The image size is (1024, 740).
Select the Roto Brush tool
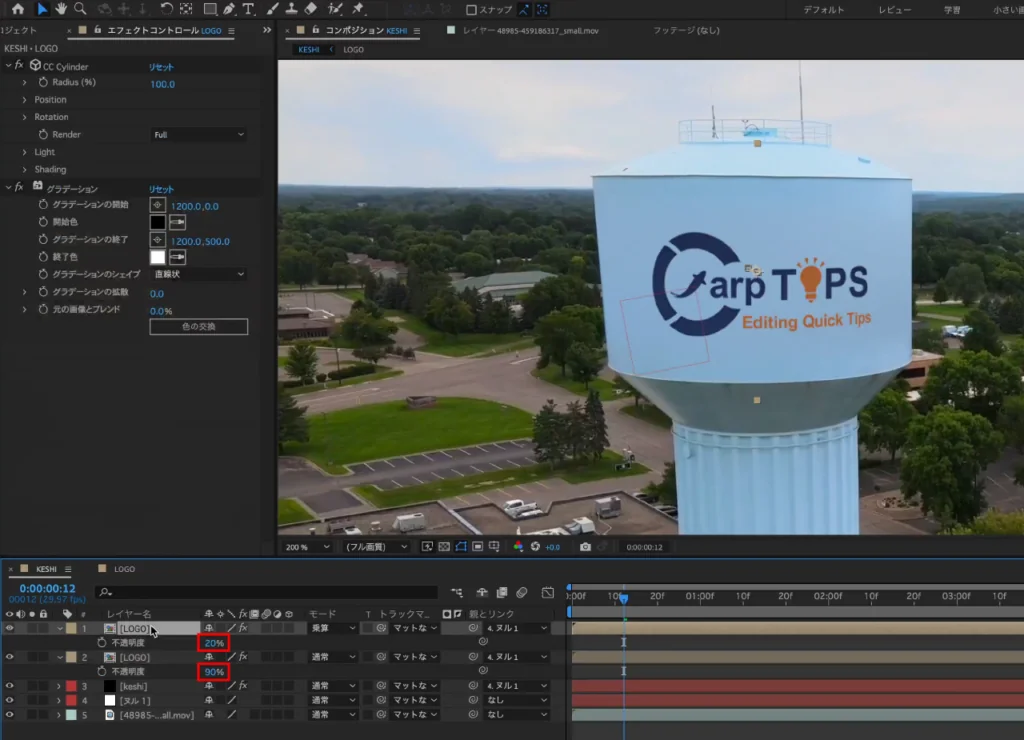(x=335, y=9)
